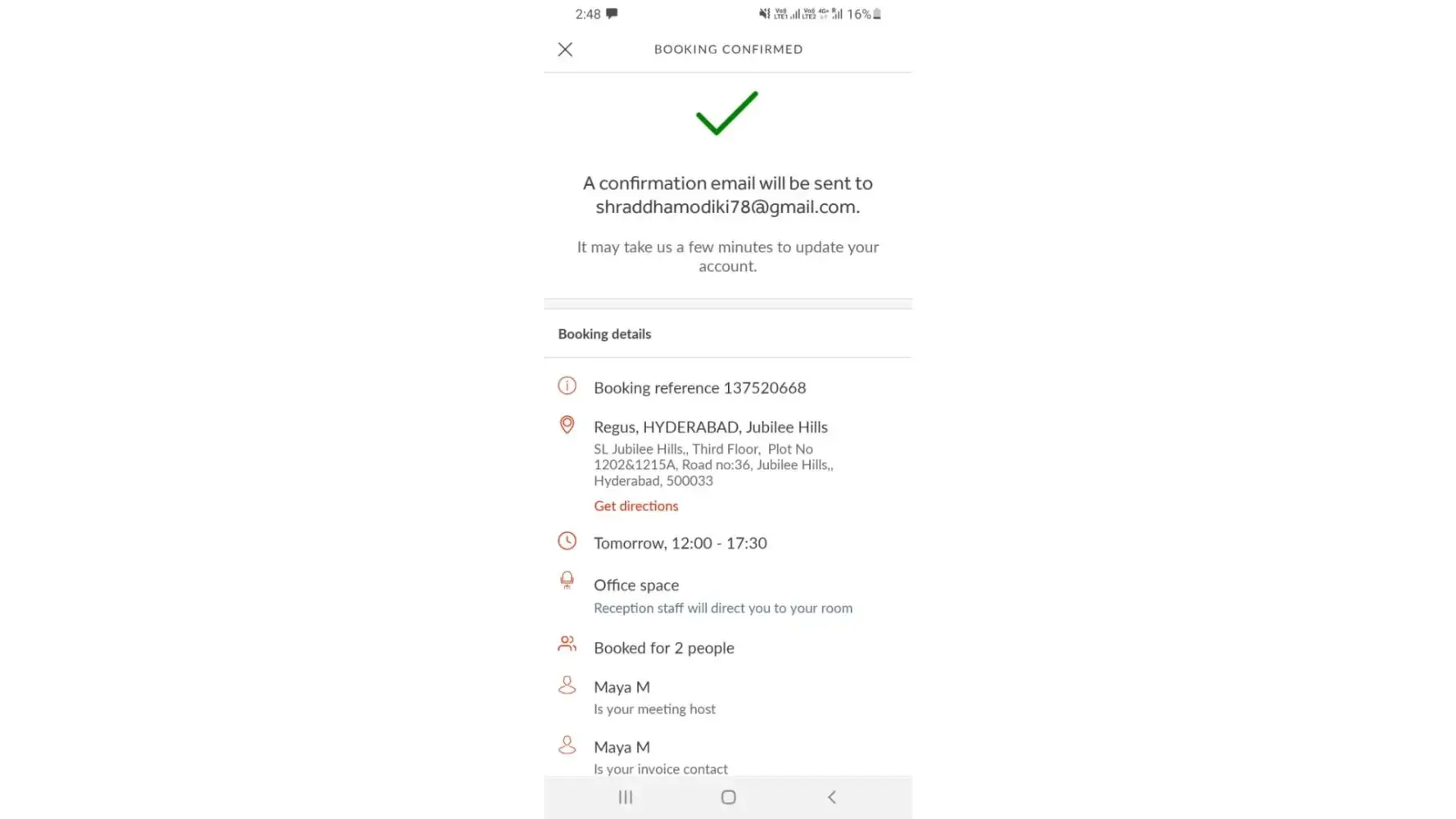Tap the Tomorrow, 12:00 - 17:30 time row
1456x819 pixels.
pyautogui.click(x=680, y=544)
